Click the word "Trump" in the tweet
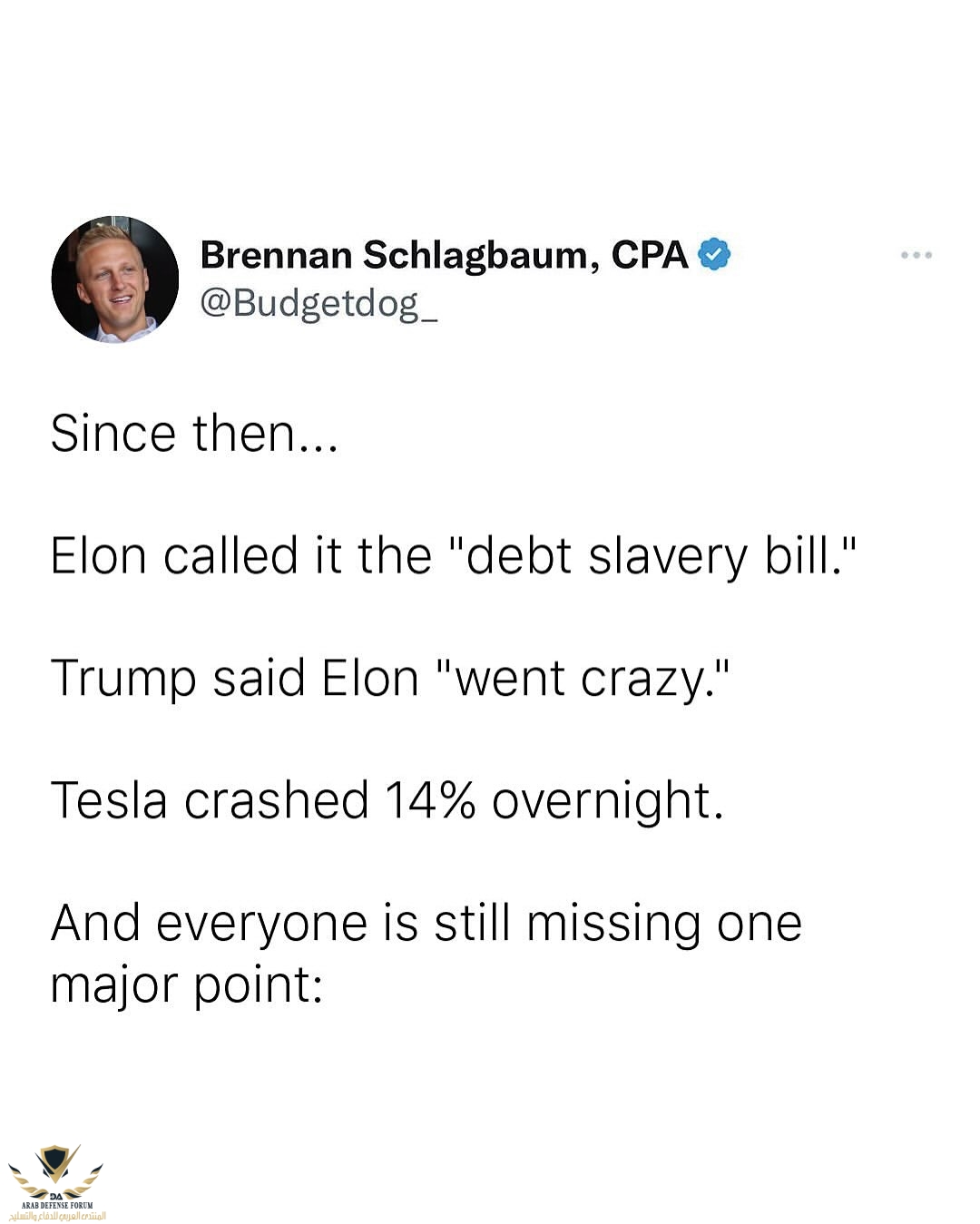 (123, 678)
